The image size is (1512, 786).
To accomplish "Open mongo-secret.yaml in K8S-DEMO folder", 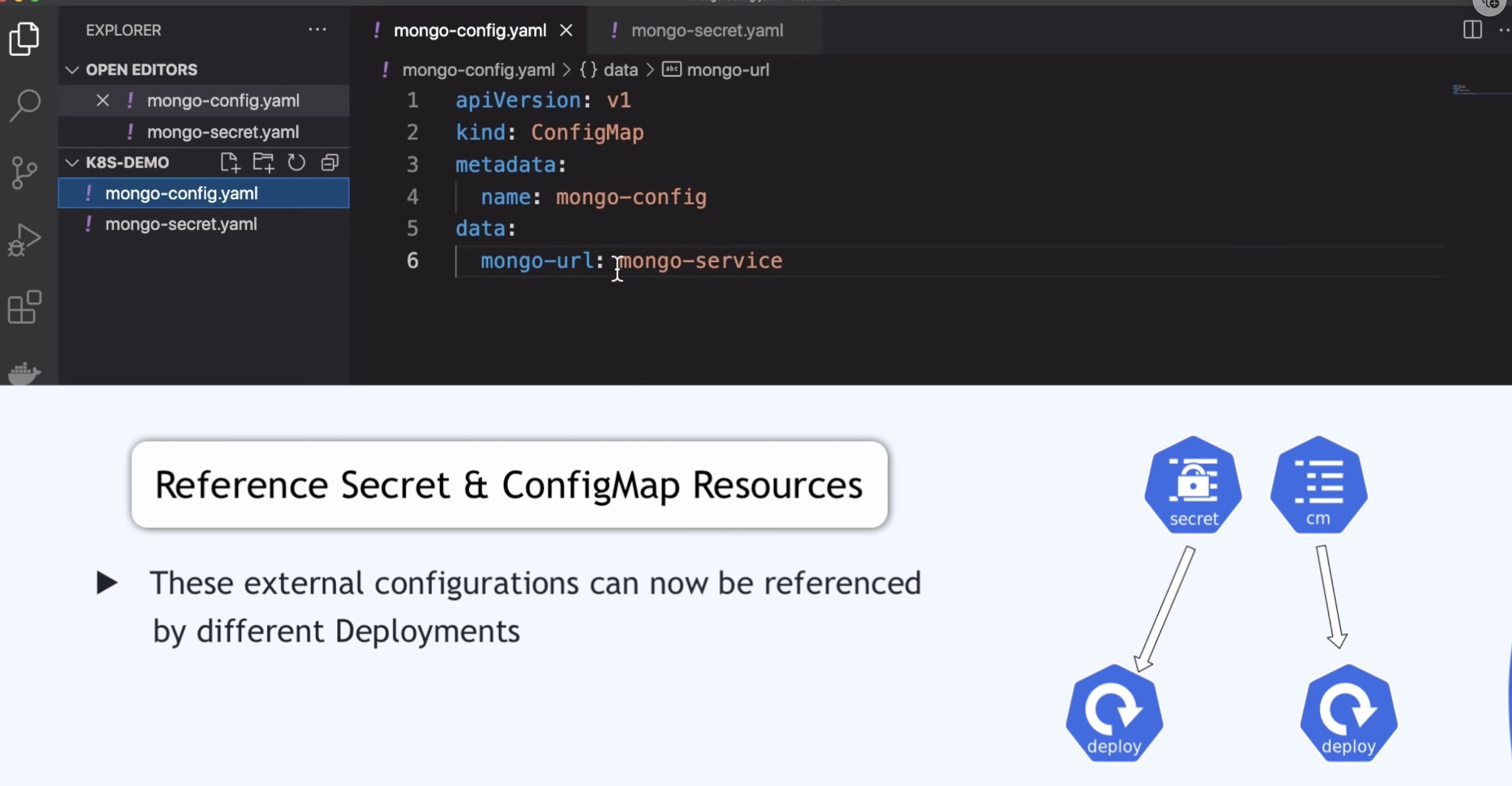I will [x=204, y=224].
